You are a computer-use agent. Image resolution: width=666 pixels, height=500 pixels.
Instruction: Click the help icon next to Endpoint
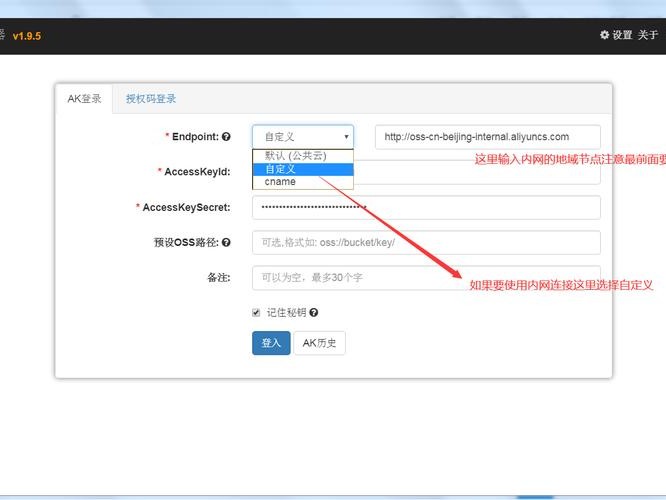coord(226,137)
